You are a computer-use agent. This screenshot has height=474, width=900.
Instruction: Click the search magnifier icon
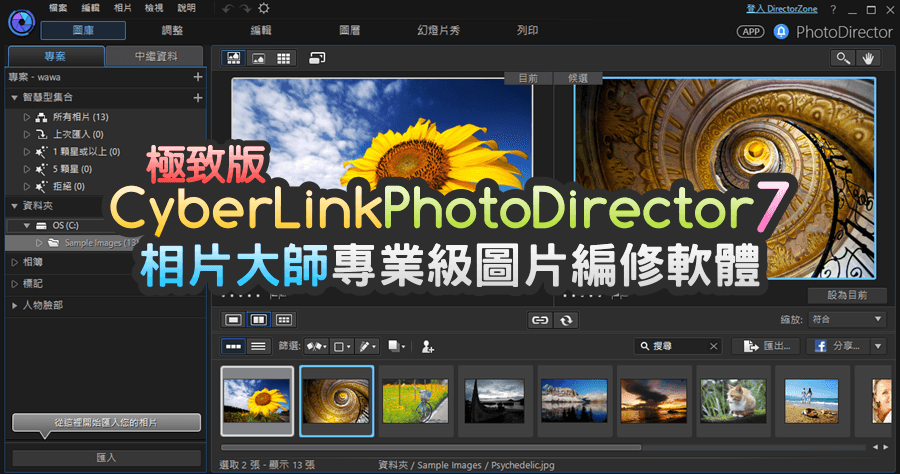(645, 346)
